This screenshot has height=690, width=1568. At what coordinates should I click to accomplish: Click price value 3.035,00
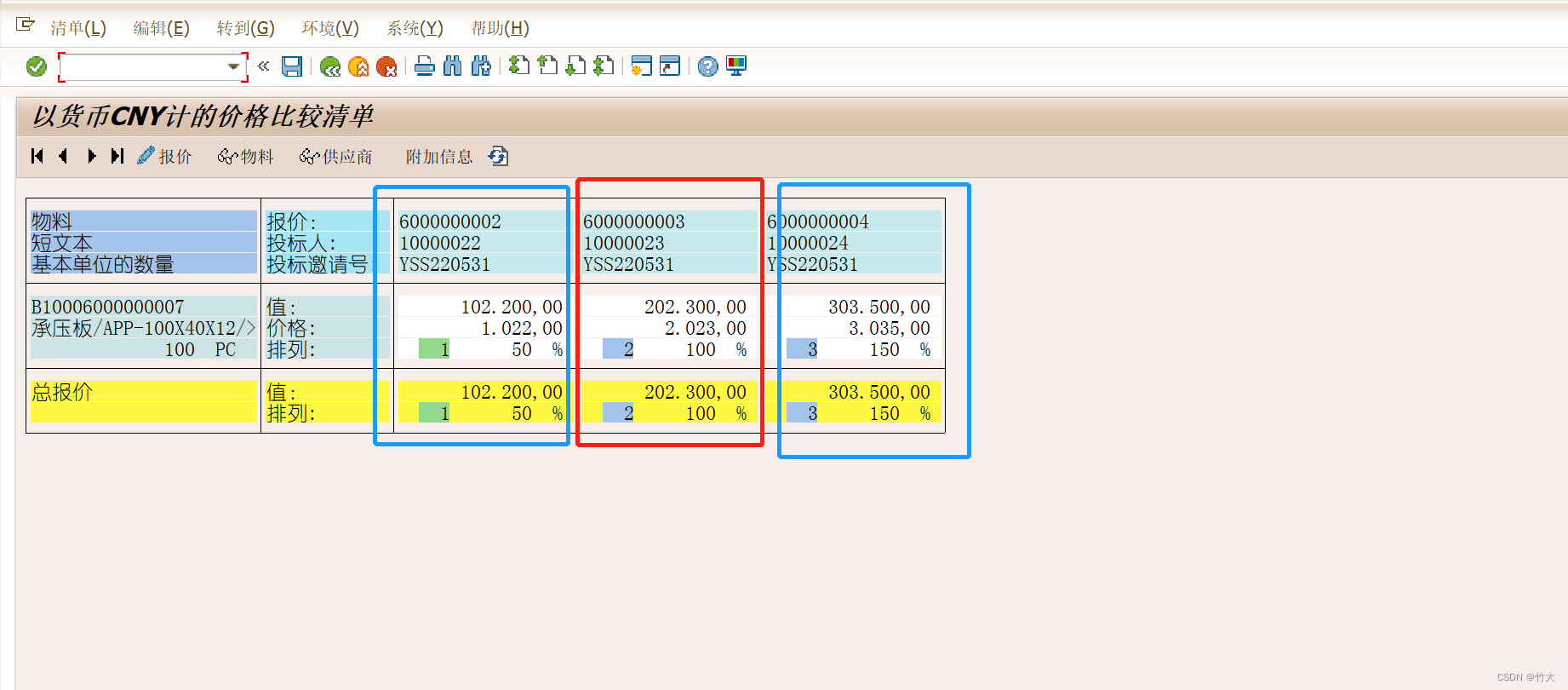point(890,328)
